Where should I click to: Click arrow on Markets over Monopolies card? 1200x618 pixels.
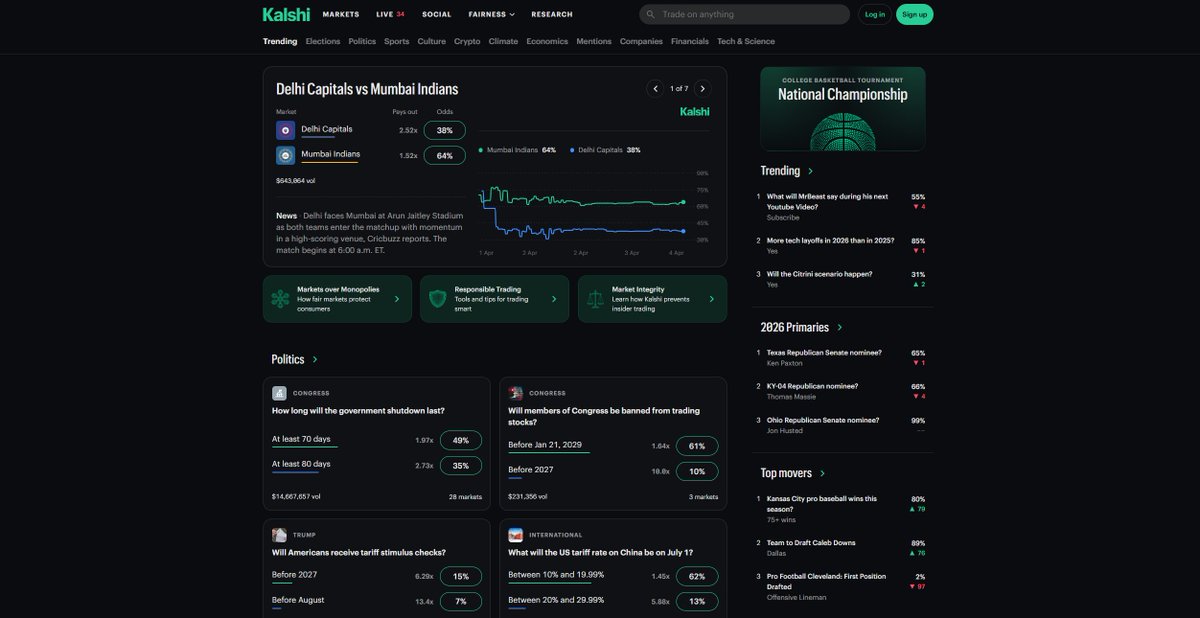tap(396, 299)
